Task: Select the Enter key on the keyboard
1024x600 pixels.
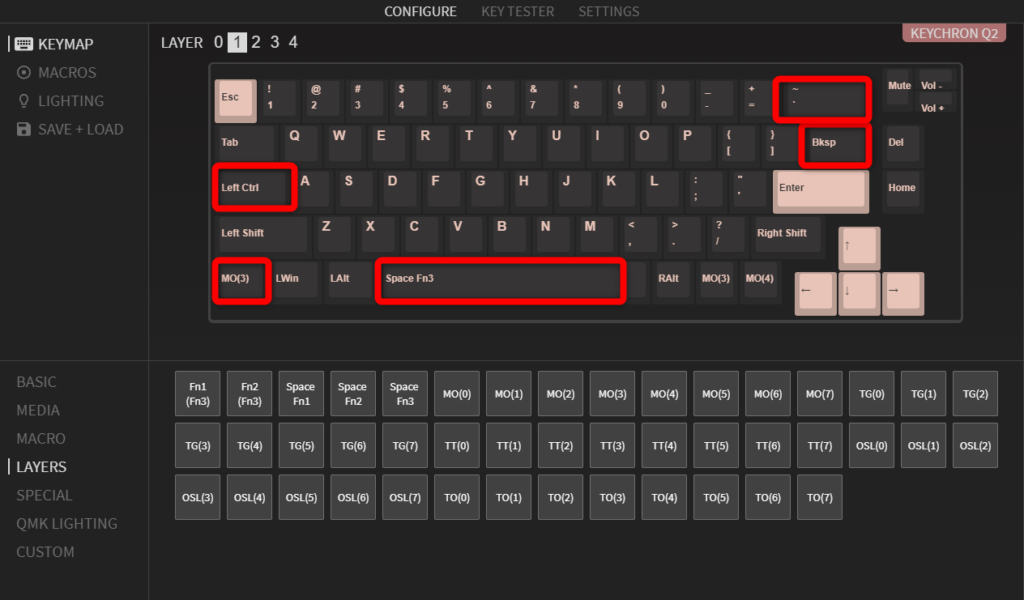Action: tap(820, 191)
